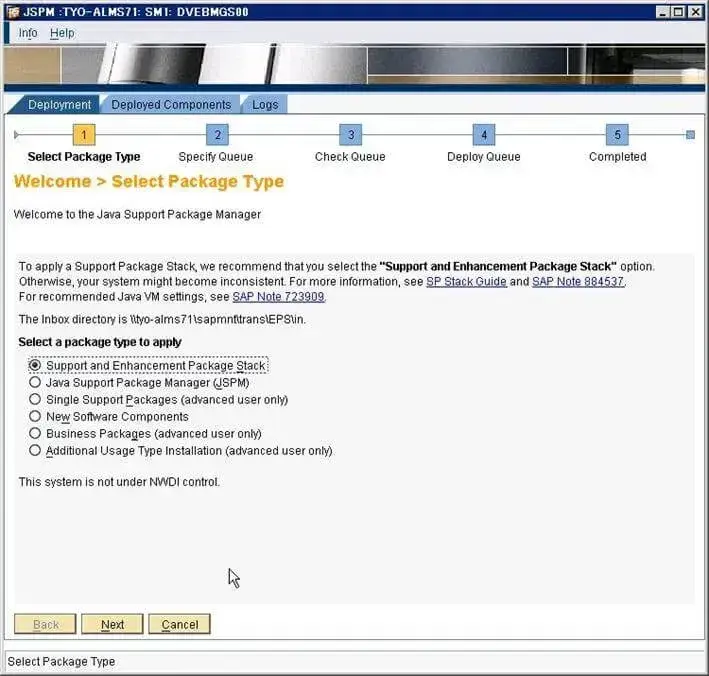Click 'Welcome > Select Package Type' heading

(149, 181)
